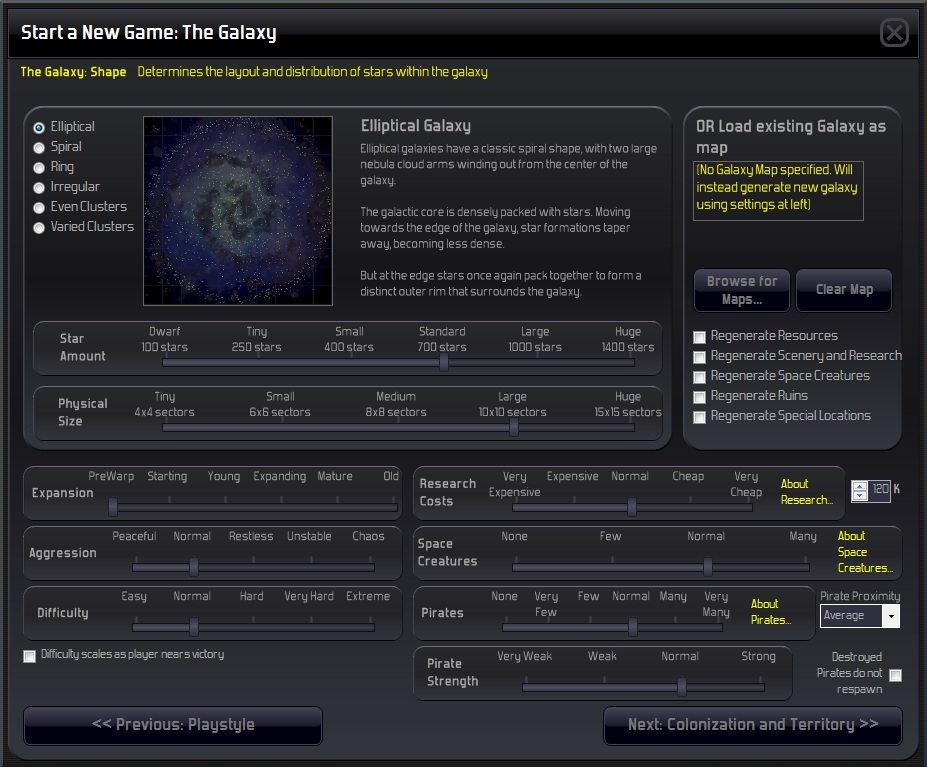Click Many space creatures label
927x767 pixels.
(x=803, y=536)
